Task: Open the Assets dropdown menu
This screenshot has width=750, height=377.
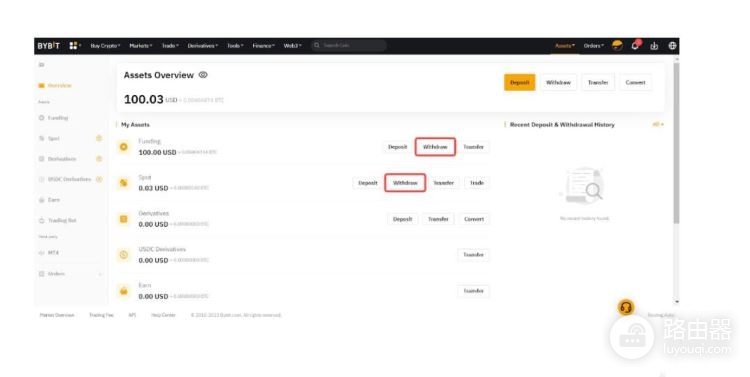Action: [565, 46]
